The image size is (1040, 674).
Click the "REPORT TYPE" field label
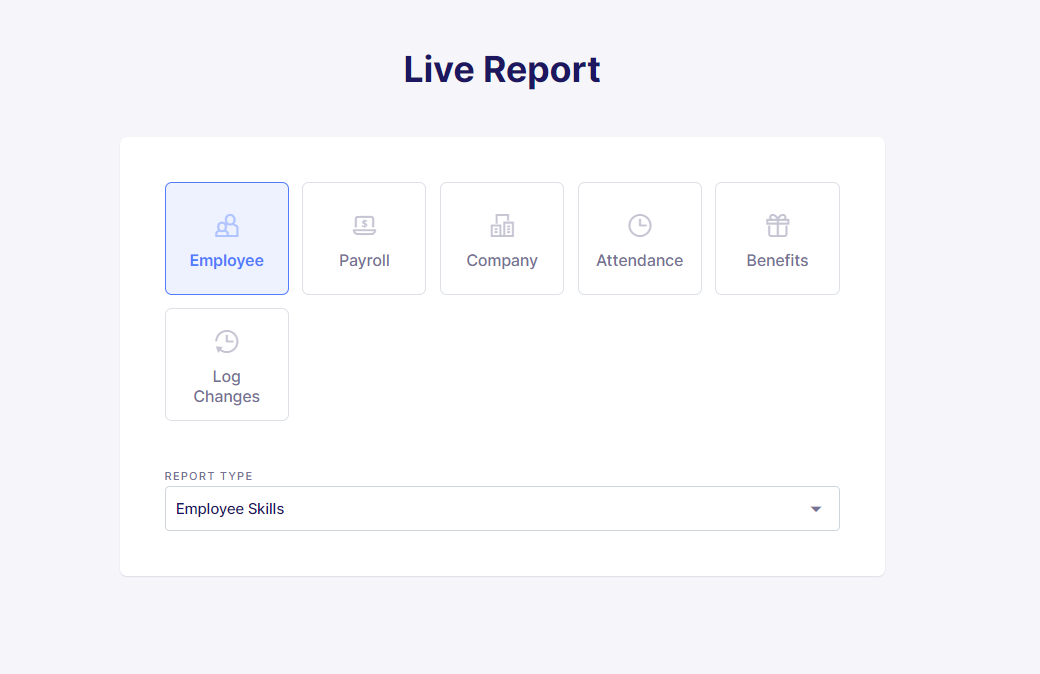point(208,476)
